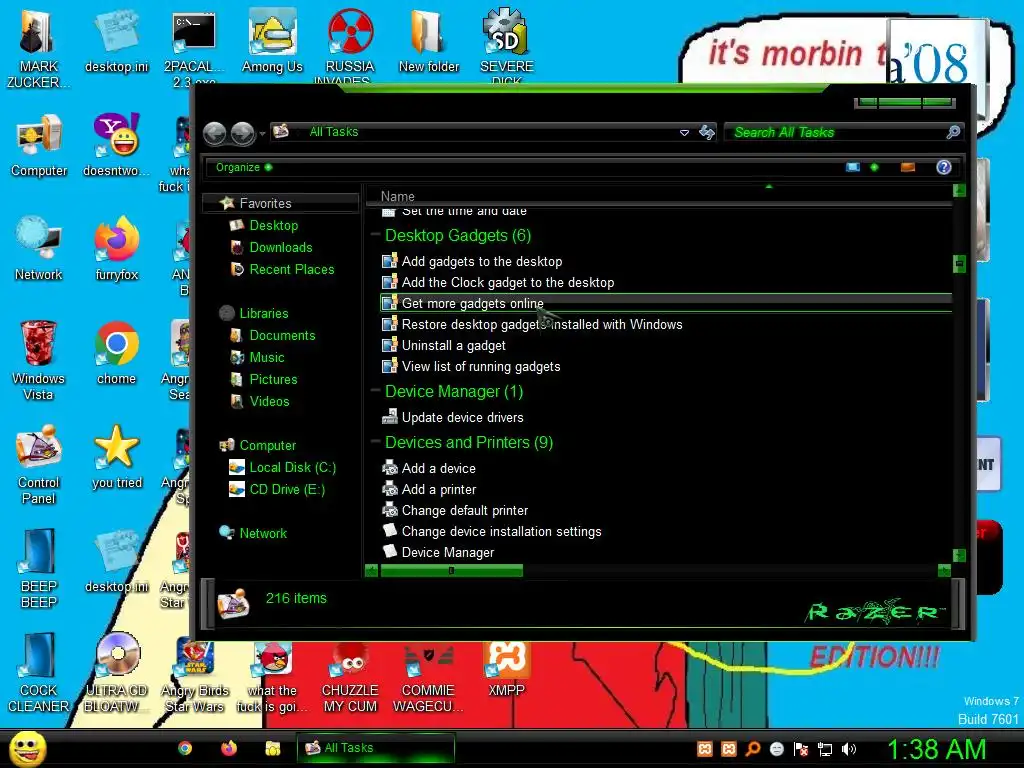
Task: Select Uninstall a gadget
Action: pos(453,345)
